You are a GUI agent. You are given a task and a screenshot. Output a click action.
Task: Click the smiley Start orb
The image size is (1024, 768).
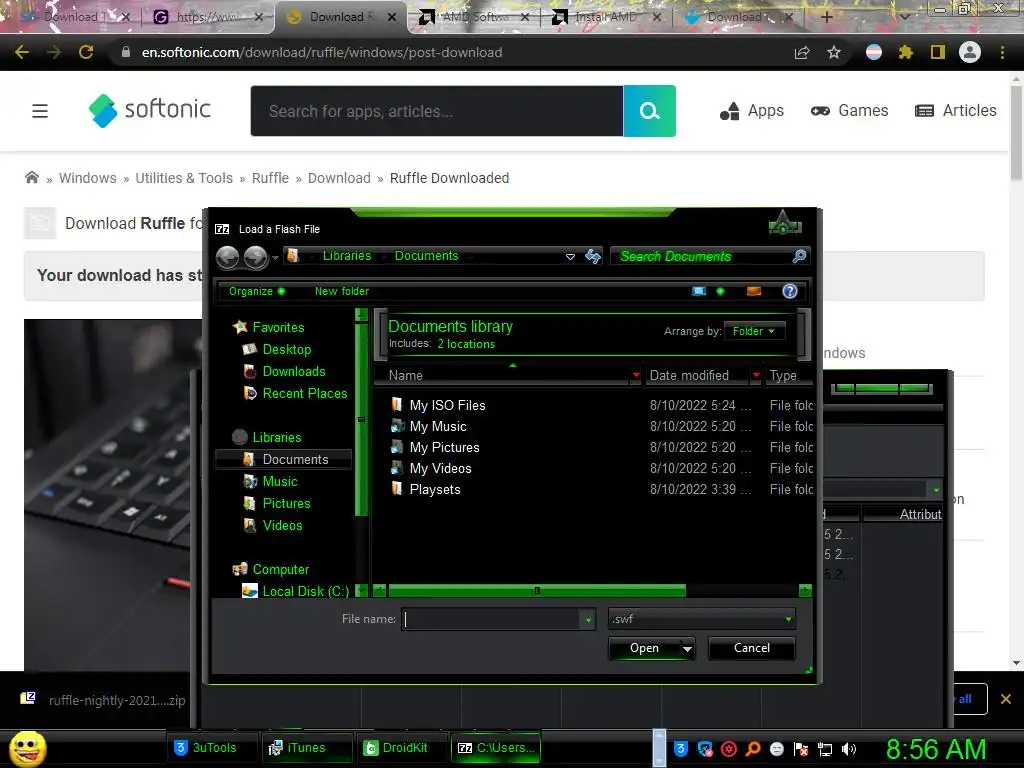pyautogui.click(x=28, y=749)
